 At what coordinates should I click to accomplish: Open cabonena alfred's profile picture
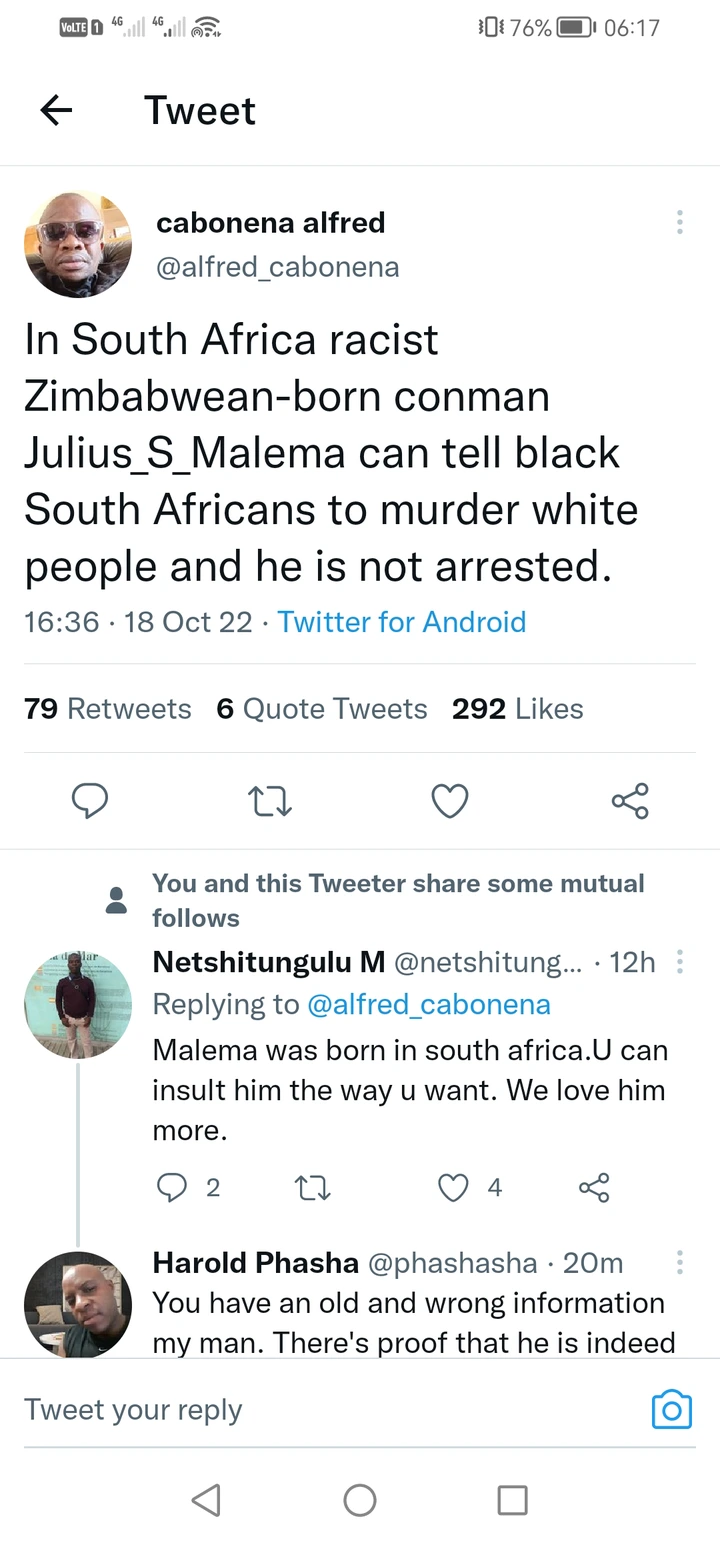pos(78,245)
